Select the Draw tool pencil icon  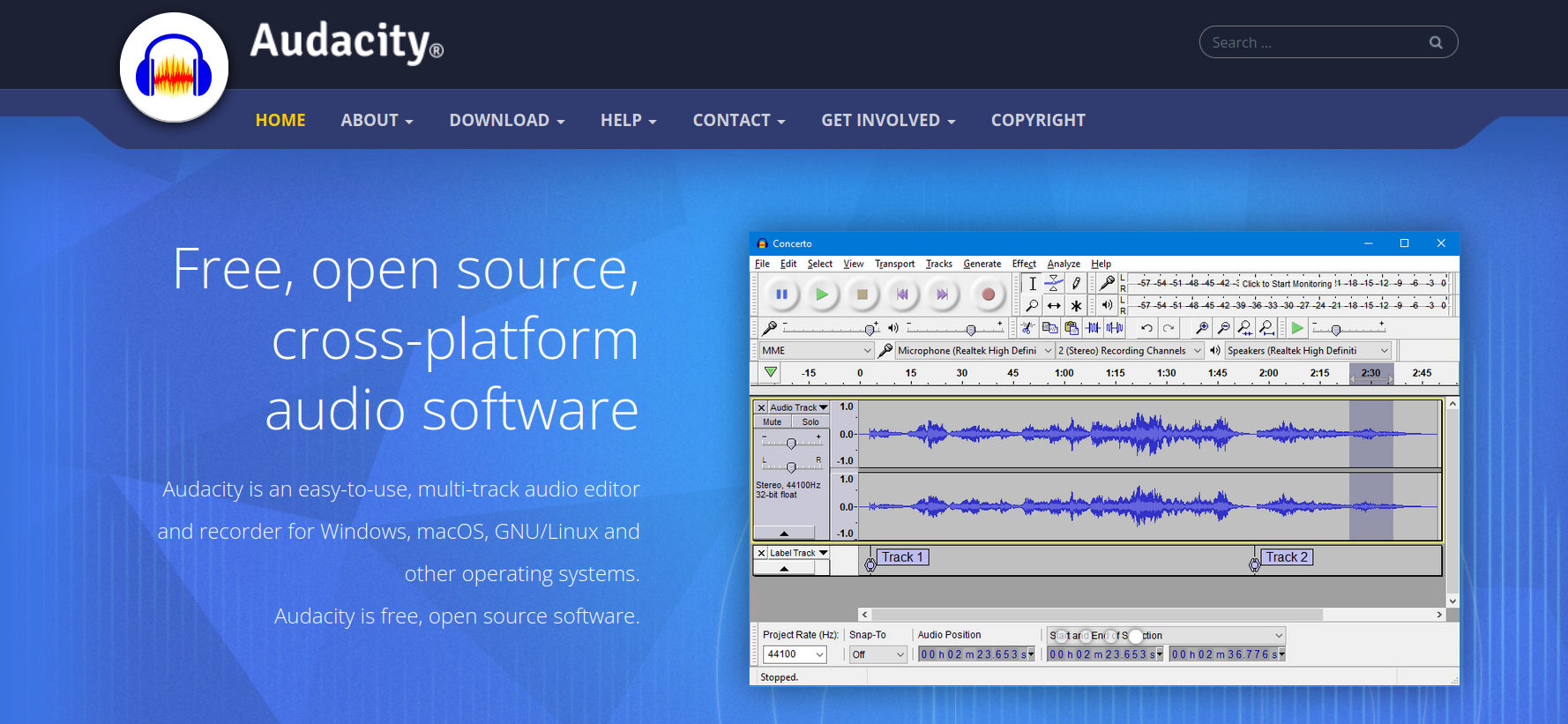1076,284
